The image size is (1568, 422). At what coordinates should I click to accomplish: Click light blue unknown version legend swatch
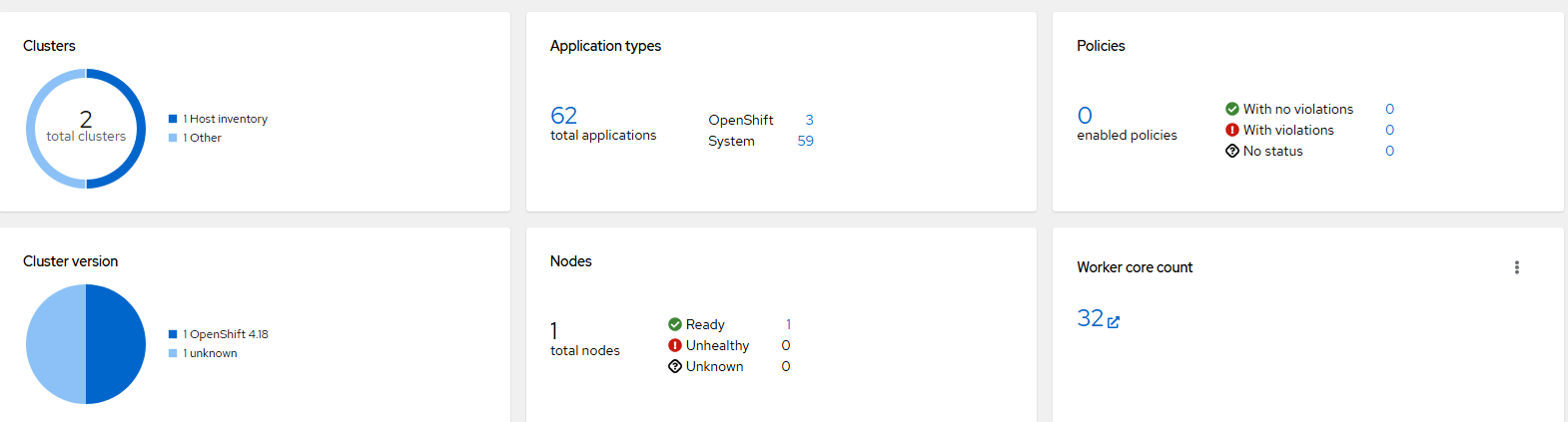click(x=173, y=353)
